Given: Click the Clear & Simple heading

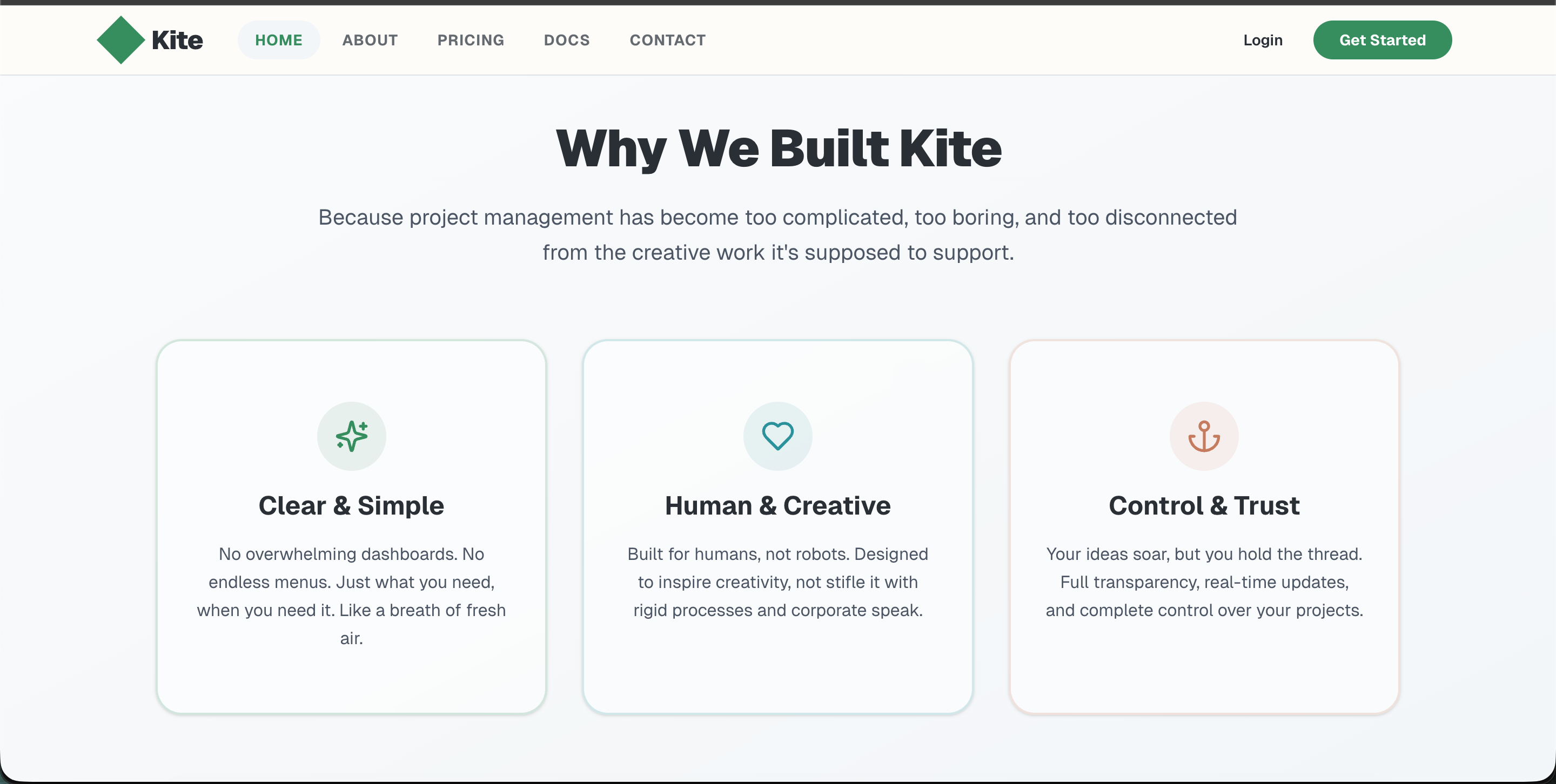Looking at the screenshot, I should pos(351,506).
